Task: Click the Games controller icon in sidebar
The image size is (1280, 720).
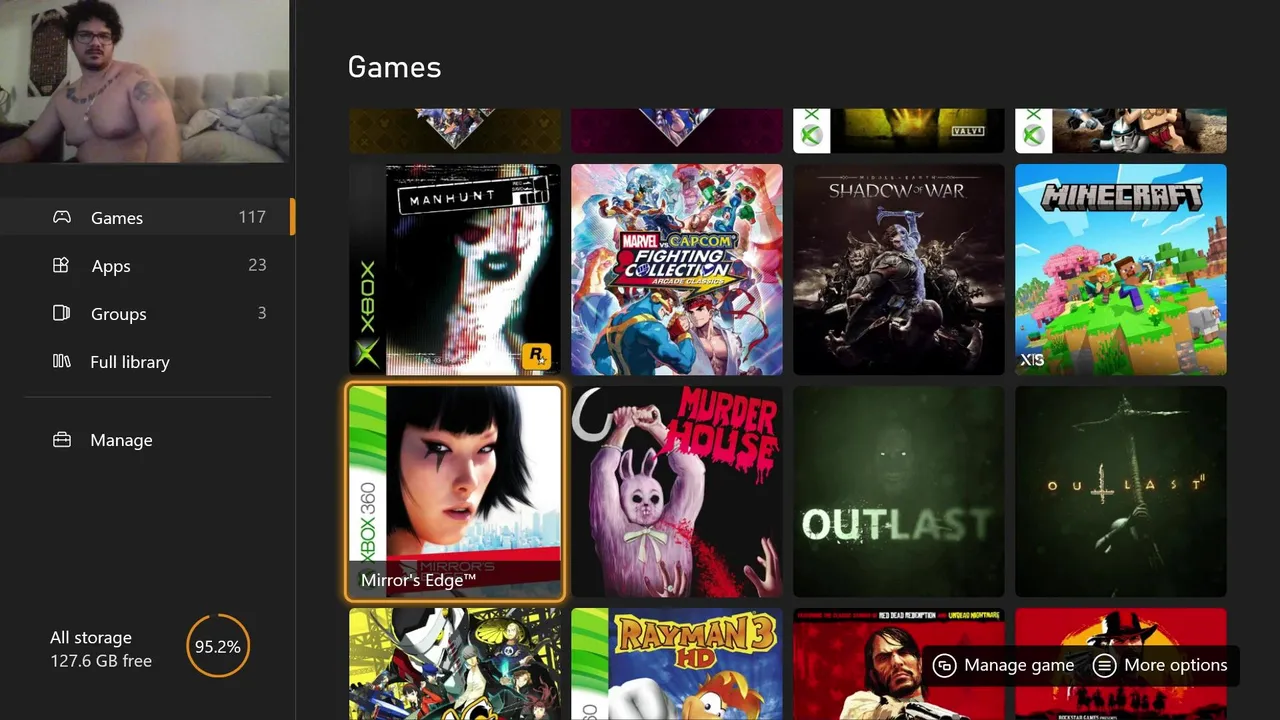Action: pyautogui.click(x=62, y=217)
